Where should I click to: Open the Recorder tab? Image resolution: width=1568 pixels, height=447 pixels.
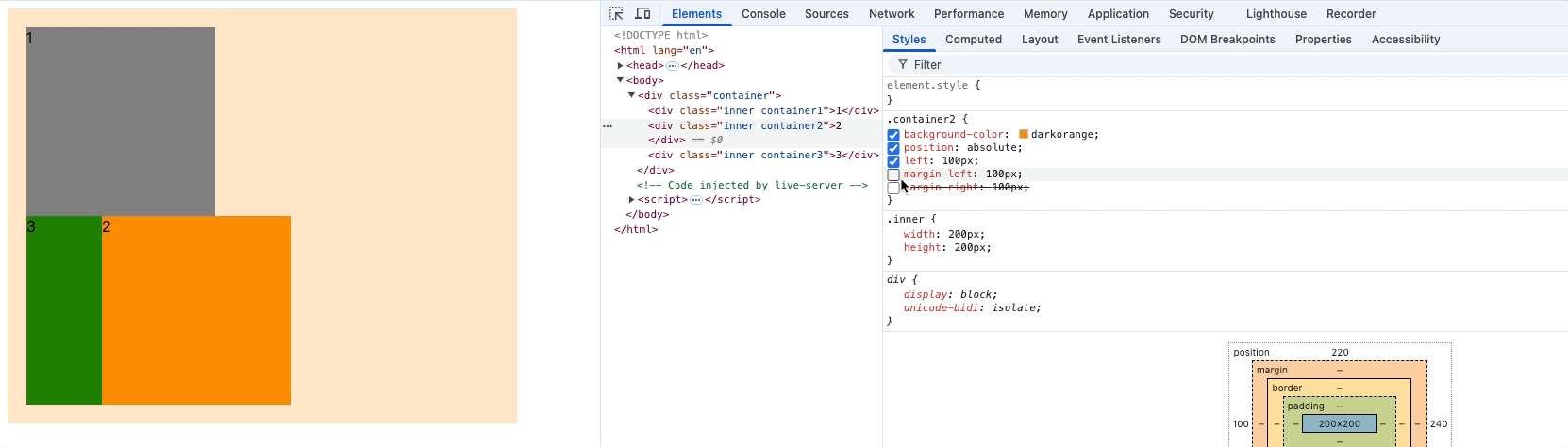point(1351,14)
